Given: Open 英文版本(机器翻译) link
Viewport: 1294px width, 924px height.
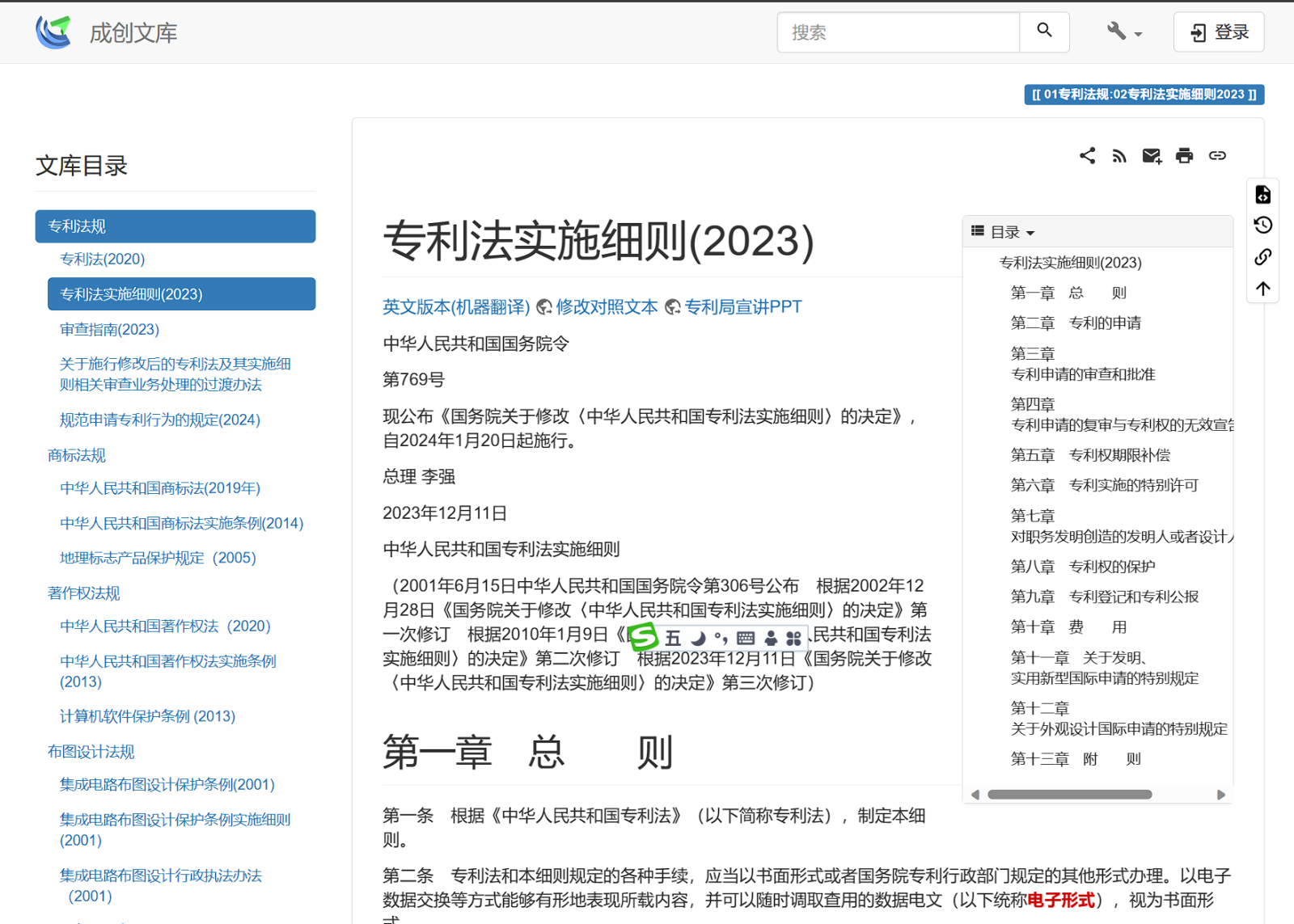Looking at the screenshot, I should pyautogui.click(x=456, y=307).
